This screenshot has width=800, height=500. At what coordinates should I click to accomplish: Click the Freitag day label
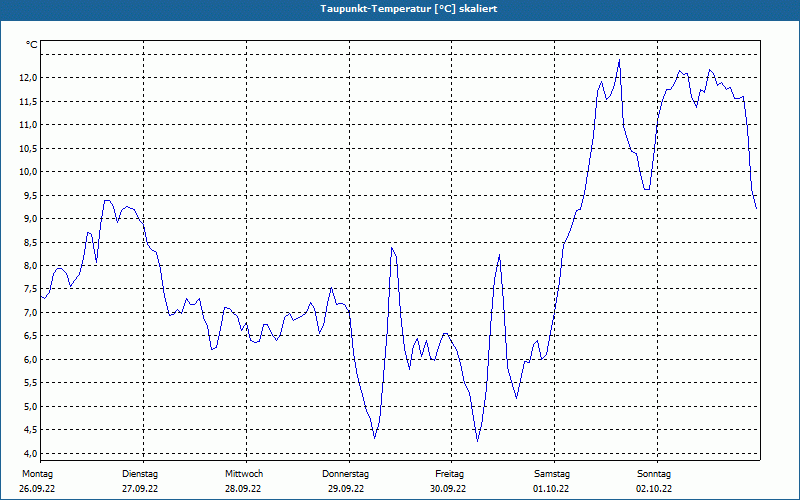[x=449, y=474]
